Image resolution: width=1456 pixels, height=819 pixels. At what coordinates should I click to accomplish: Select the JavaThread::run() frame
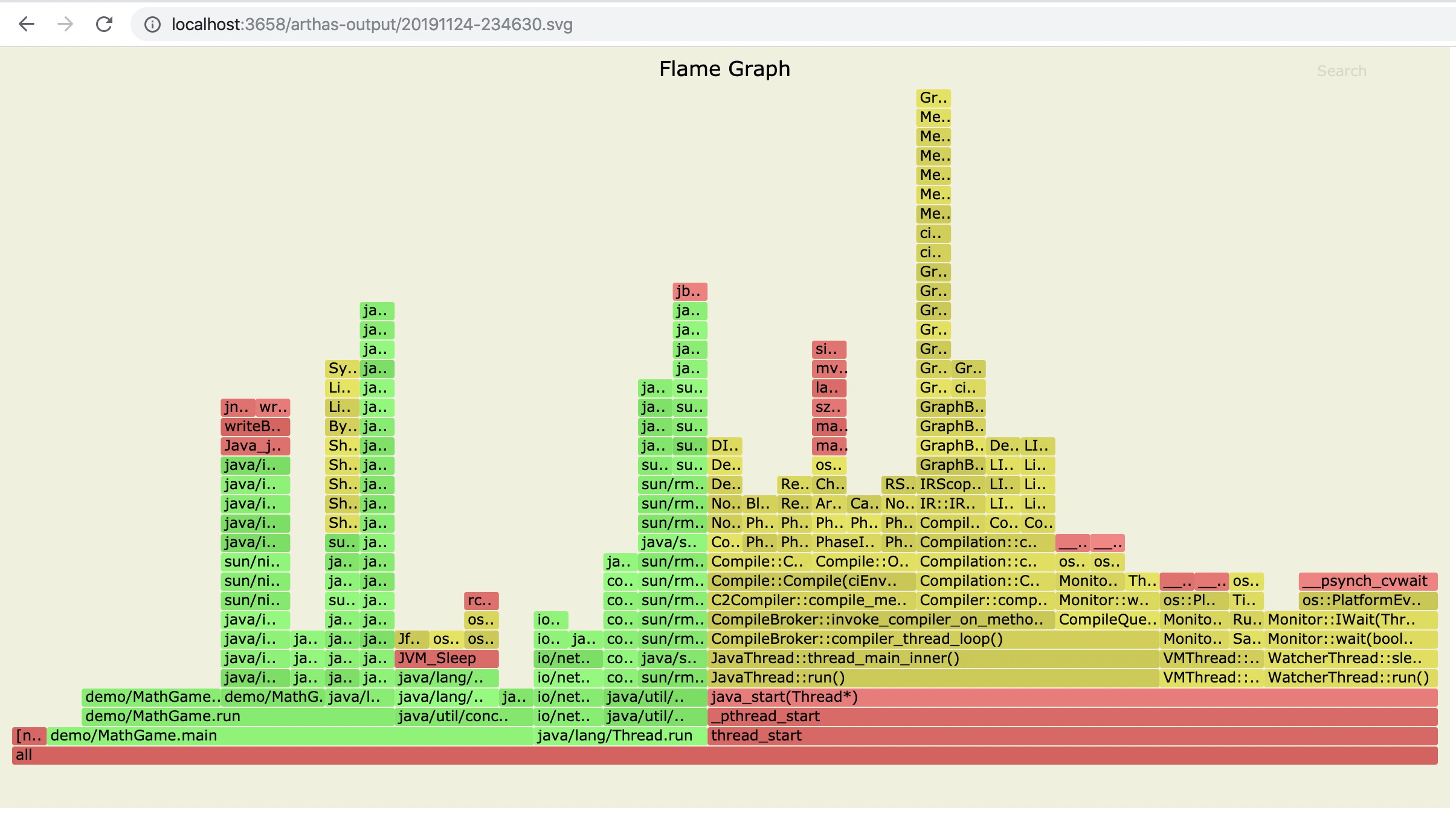pyautogui.click(x=933, y=678)
